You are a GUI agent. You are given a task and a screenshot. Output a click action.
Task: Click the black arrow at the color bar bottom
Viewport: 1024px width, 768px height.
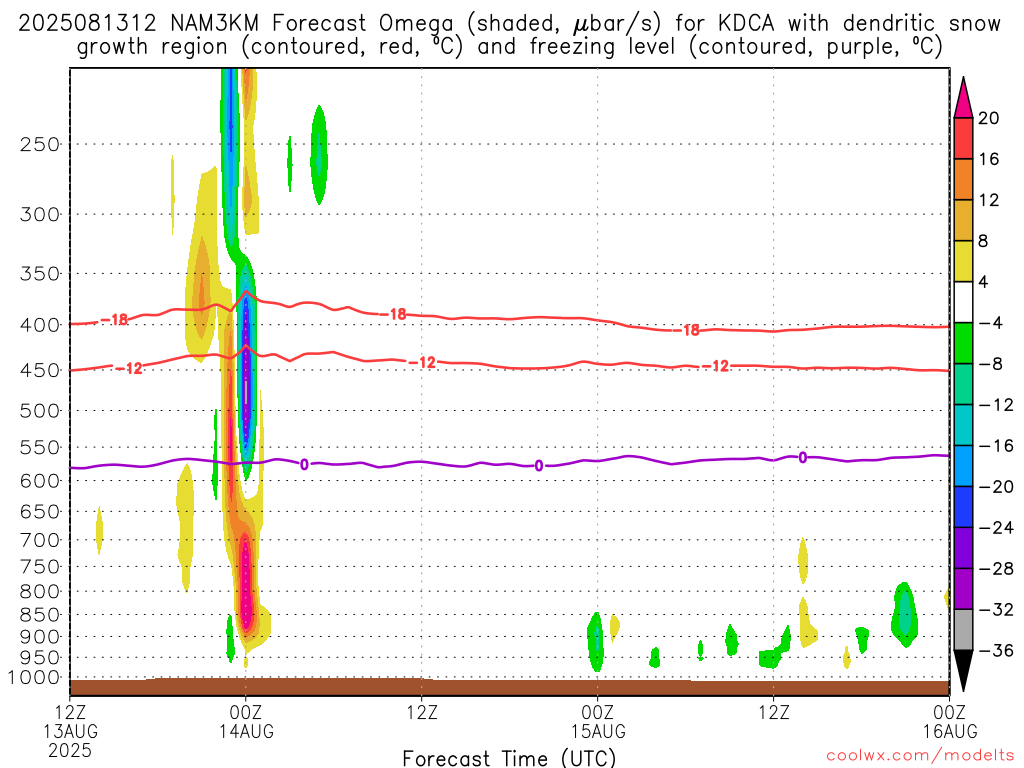point(963,671)
